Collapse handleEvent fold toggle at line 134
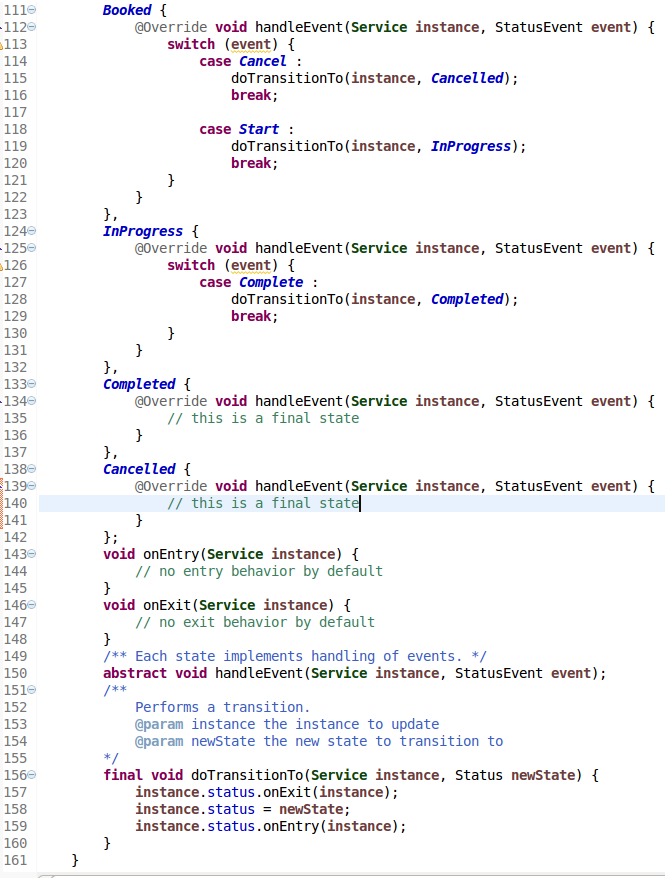 coord(32,401)
